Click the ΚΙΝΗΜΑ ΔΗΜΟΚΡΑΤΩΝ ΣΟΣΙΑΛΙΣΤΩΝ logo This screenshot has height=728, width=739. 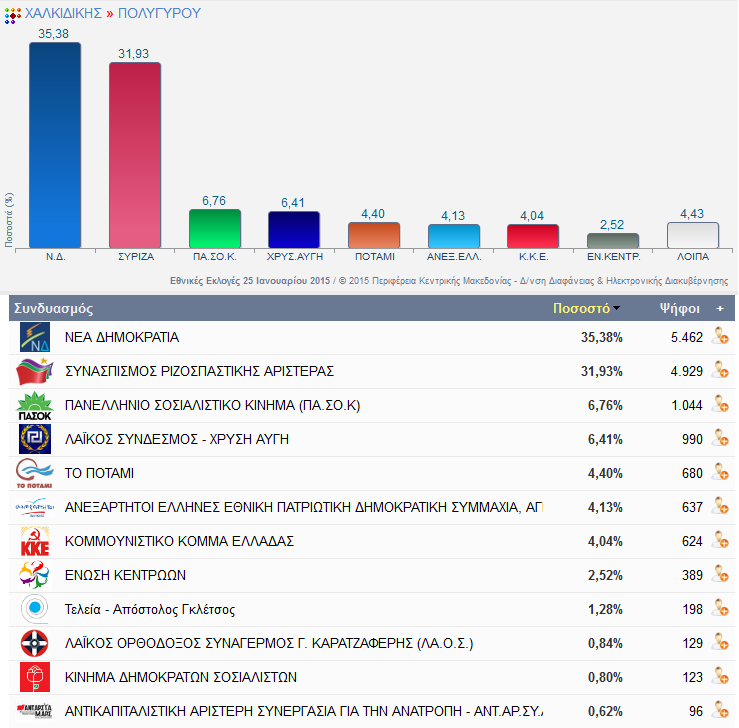(35, 677)
